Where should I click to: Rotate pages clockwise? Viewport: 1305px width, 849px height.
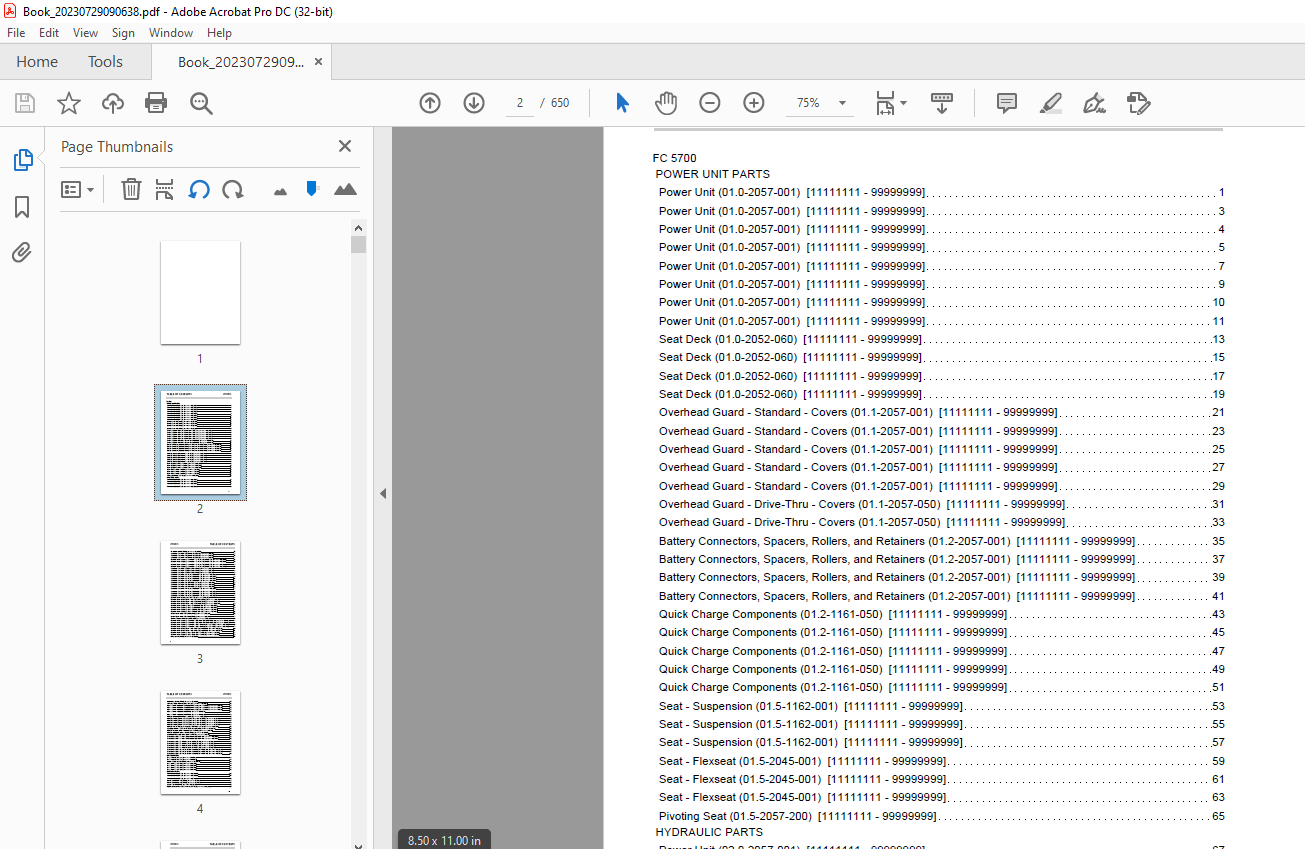tap(233, 189)
